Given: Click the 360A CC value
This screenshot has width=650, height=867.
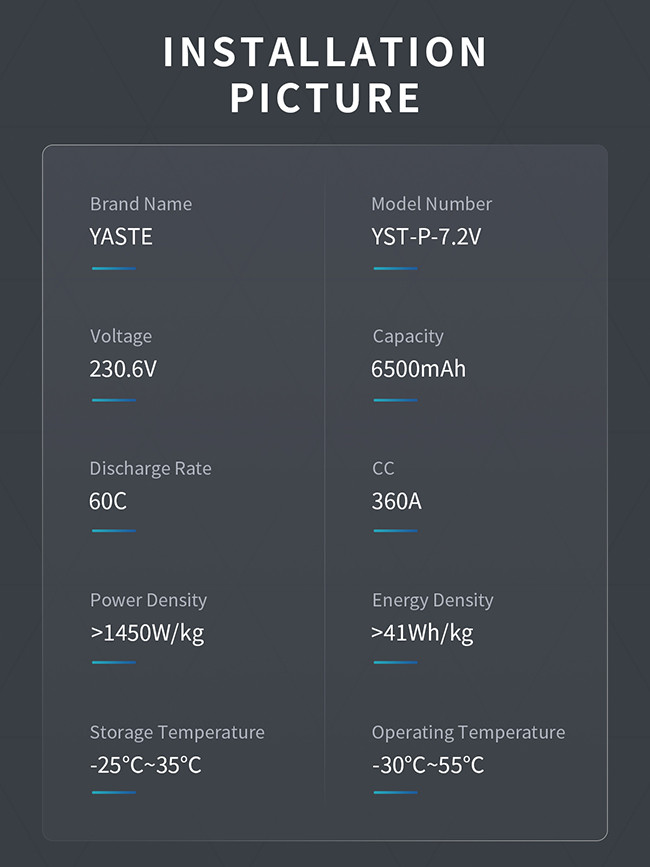Looking at the screenshot, I should pos(396,501).
